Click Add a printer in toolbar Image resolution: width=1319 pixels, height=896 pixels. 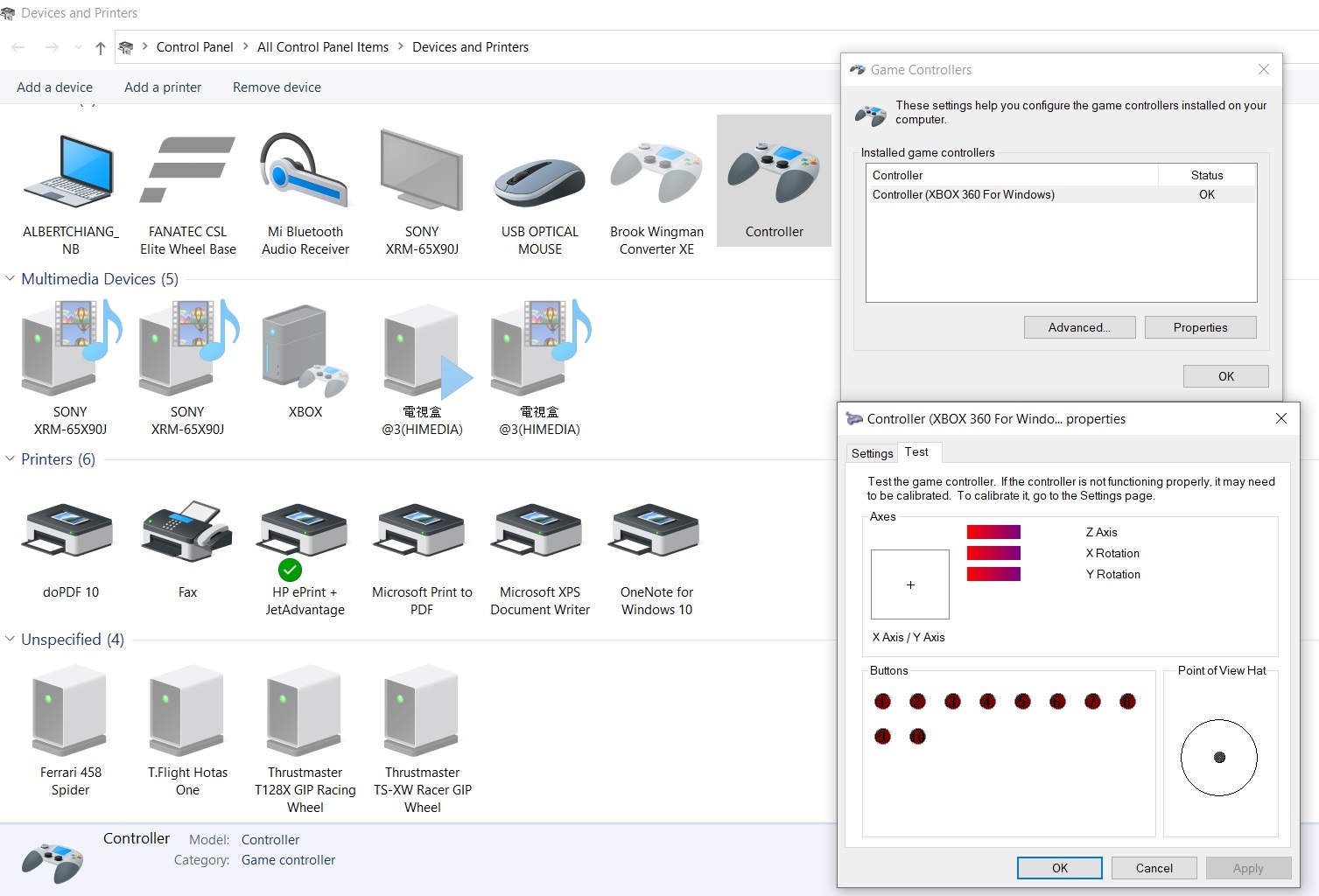tap(163, 87)
